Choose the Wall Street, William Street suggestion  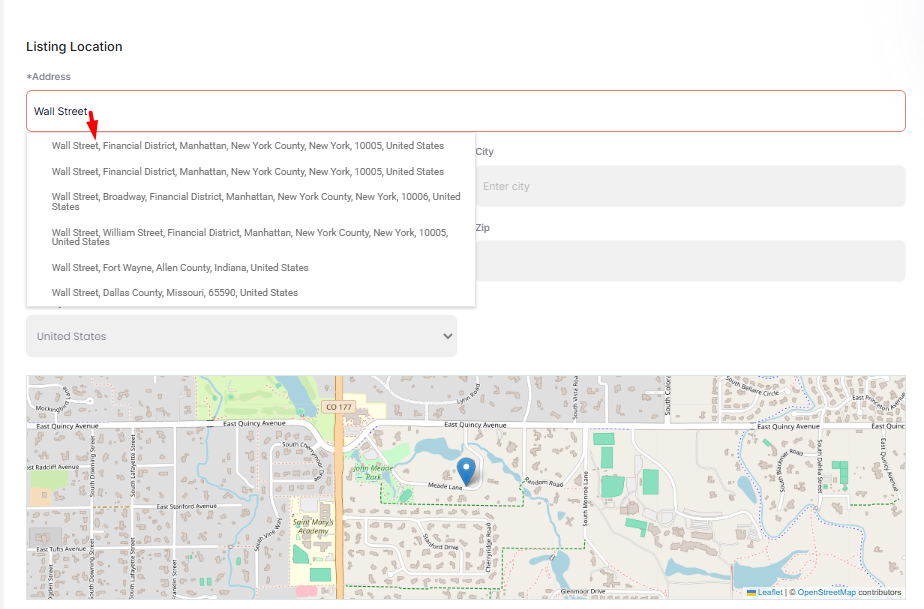point(250,237)
